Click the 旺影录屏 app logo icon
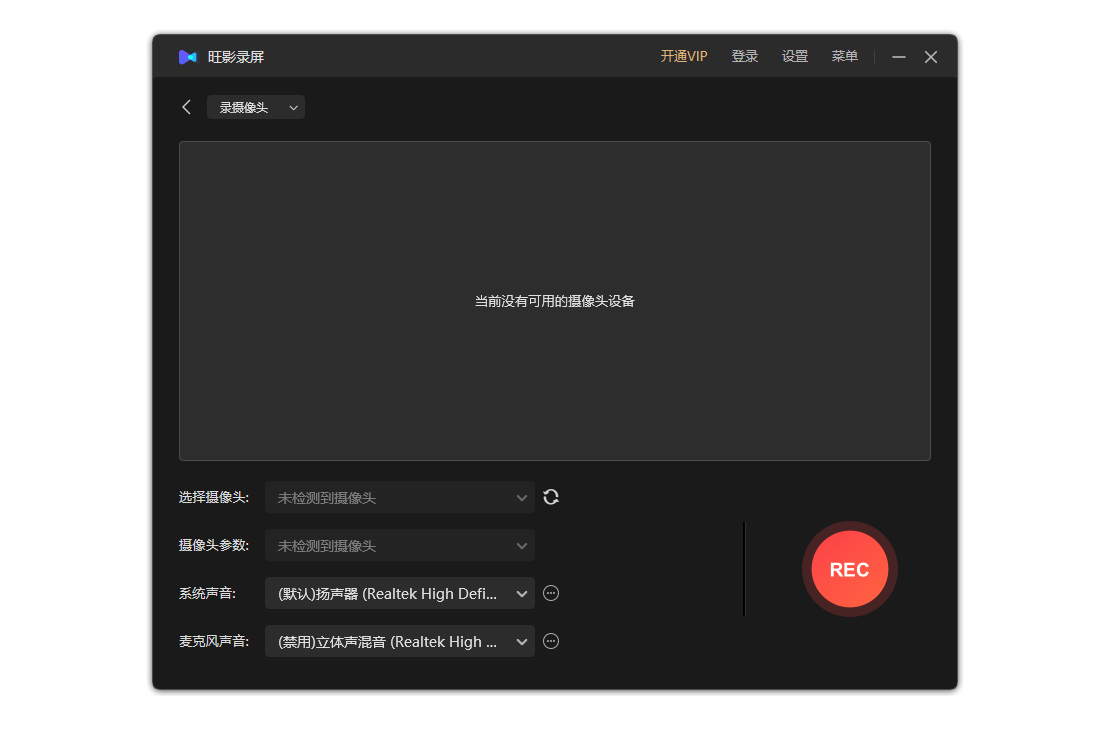1096x731 pixels. [x=188, y=57]
